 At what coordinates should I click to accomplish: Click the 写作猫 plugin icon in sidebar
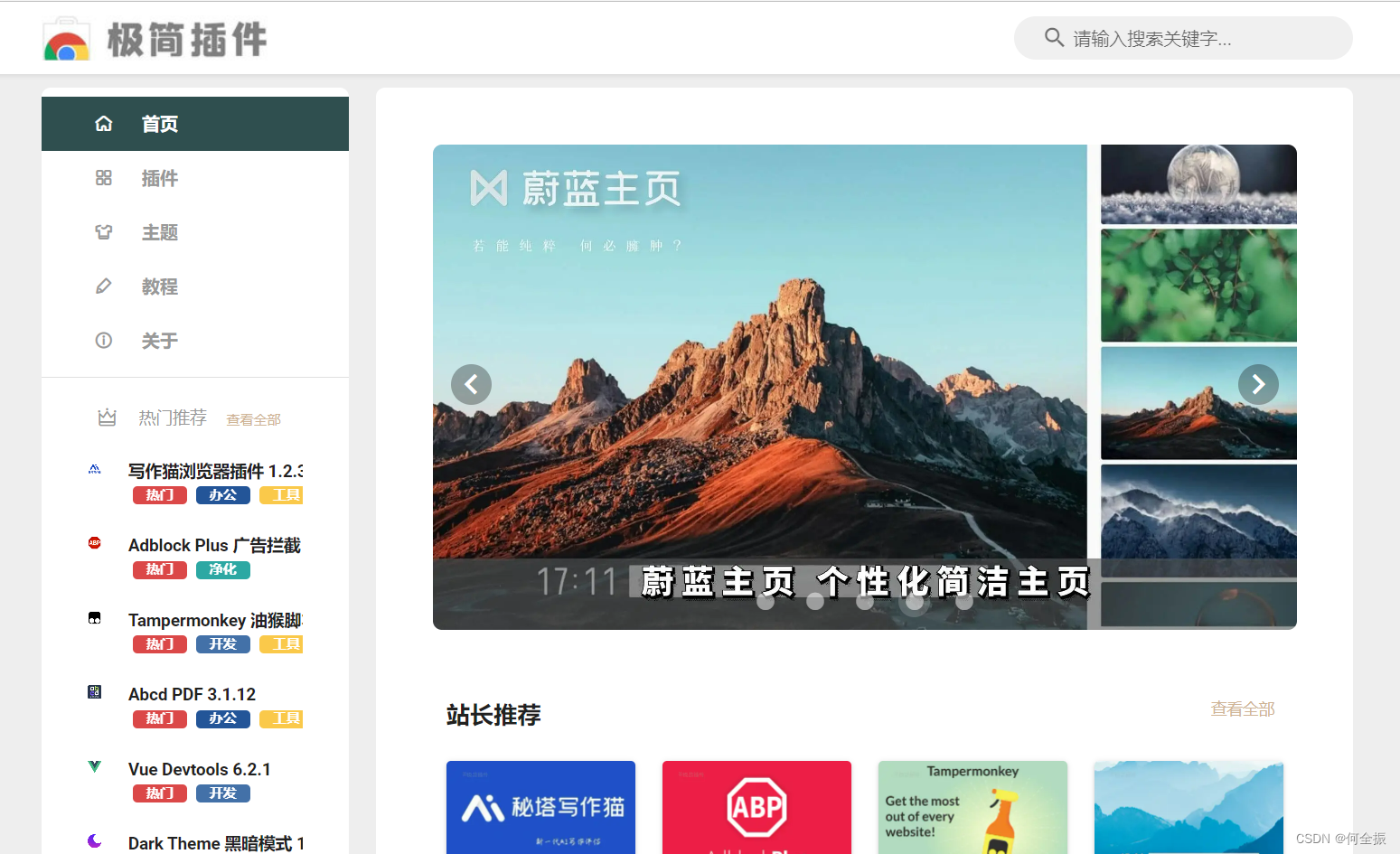tap(95, 469)
